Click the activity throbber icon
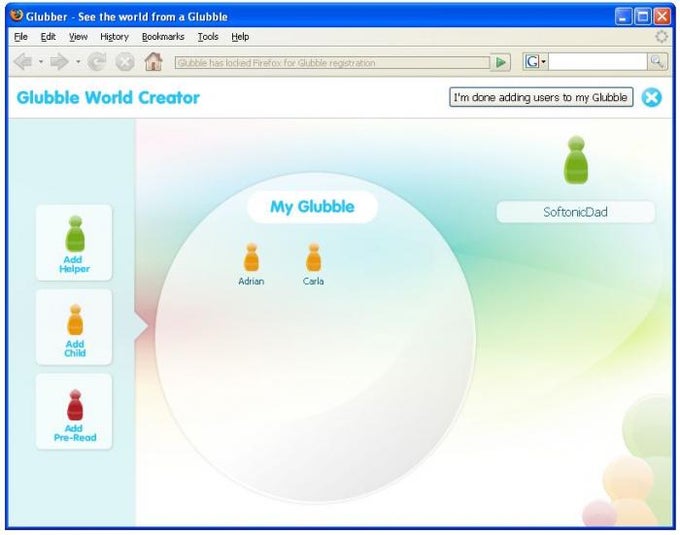This screenshot has width=680, height=535. point(661,36)
